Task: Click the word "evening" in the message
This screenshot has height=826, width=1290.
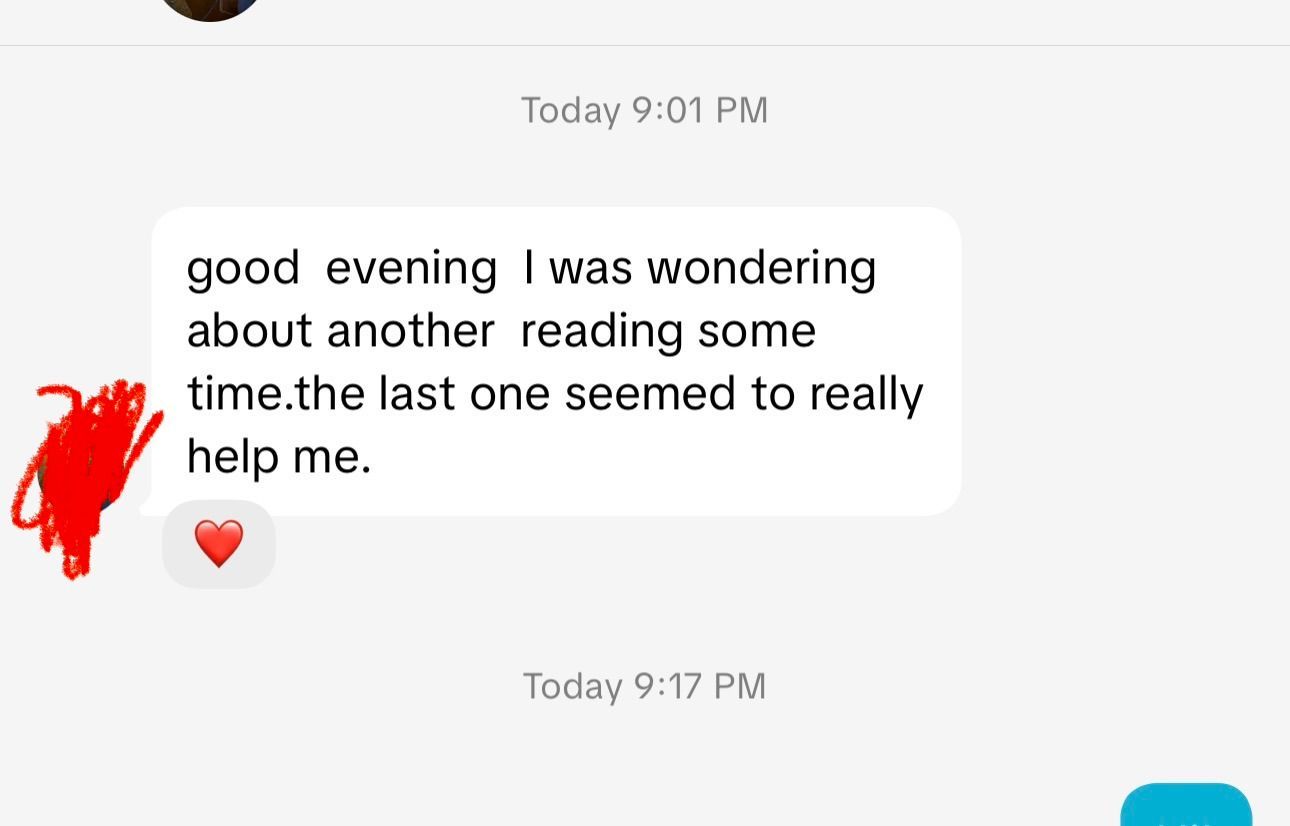Action: (x=411, y=268)
